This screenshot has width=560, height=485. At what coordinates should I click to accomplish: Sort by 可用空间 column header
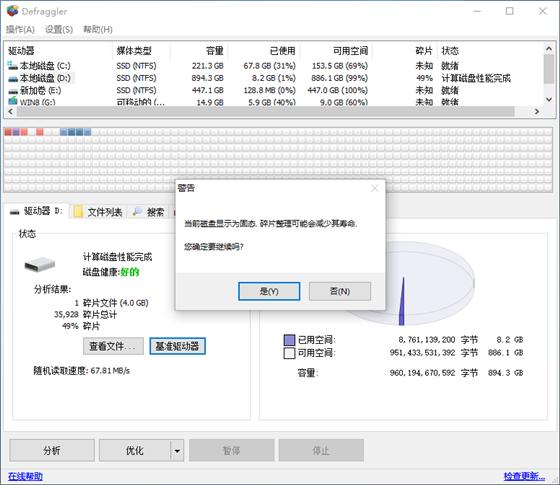(x=336, y=51)
